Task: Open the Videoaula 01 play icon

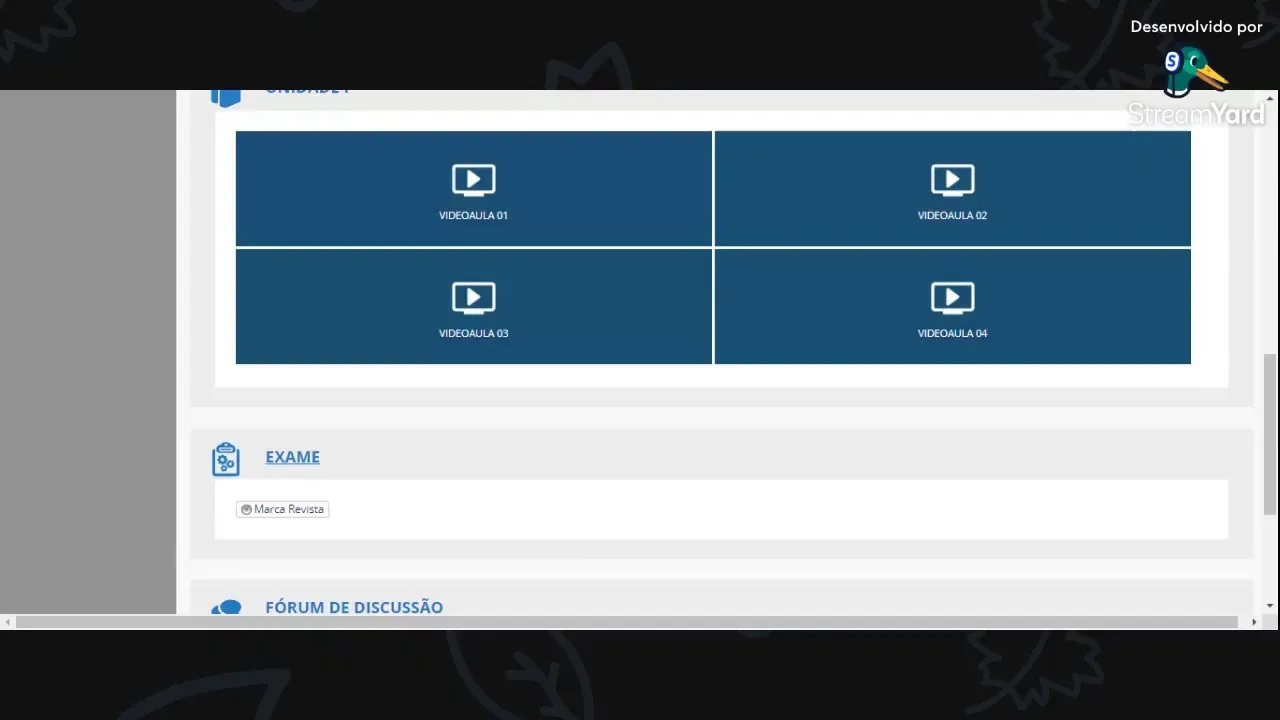Action: (474, 180)
